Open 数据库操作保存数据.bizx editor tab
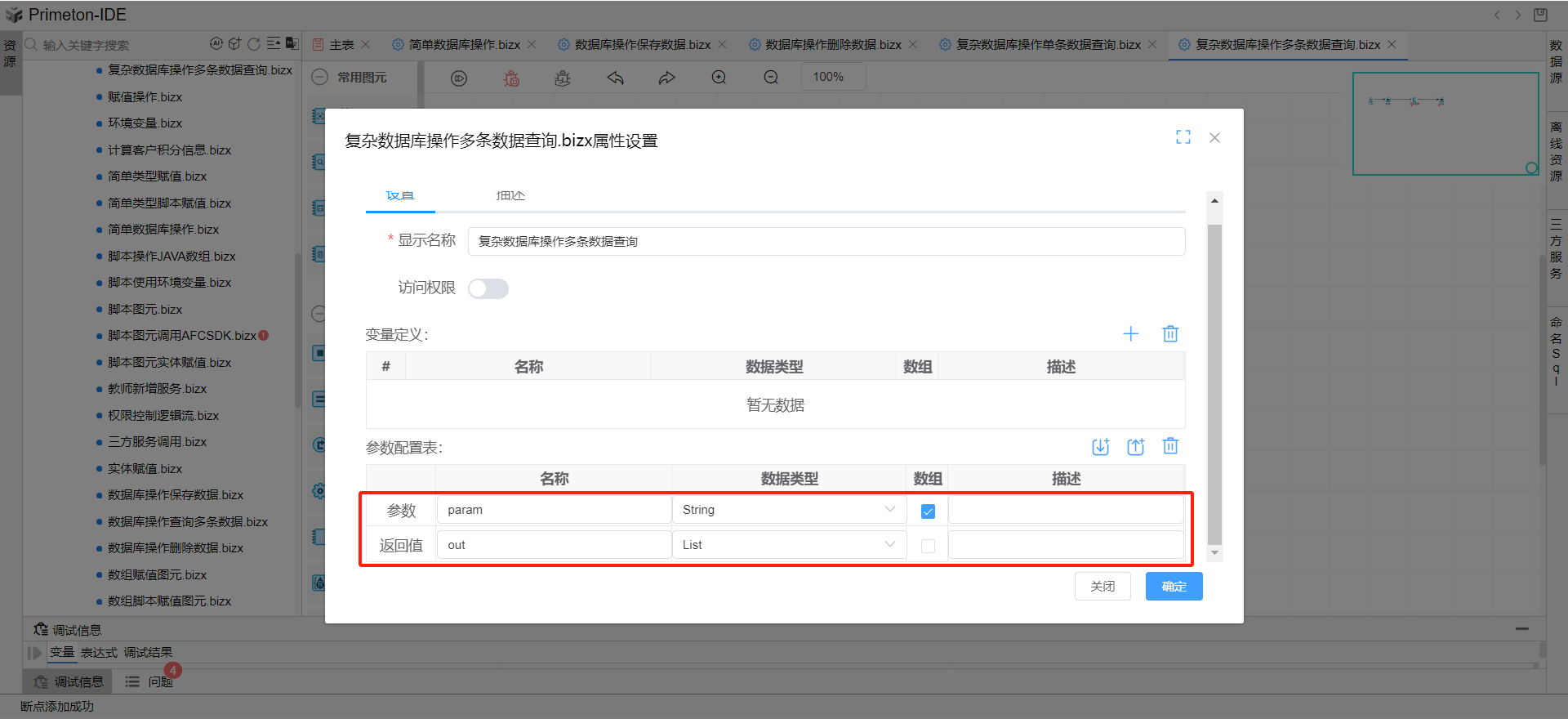 (642, 45)
